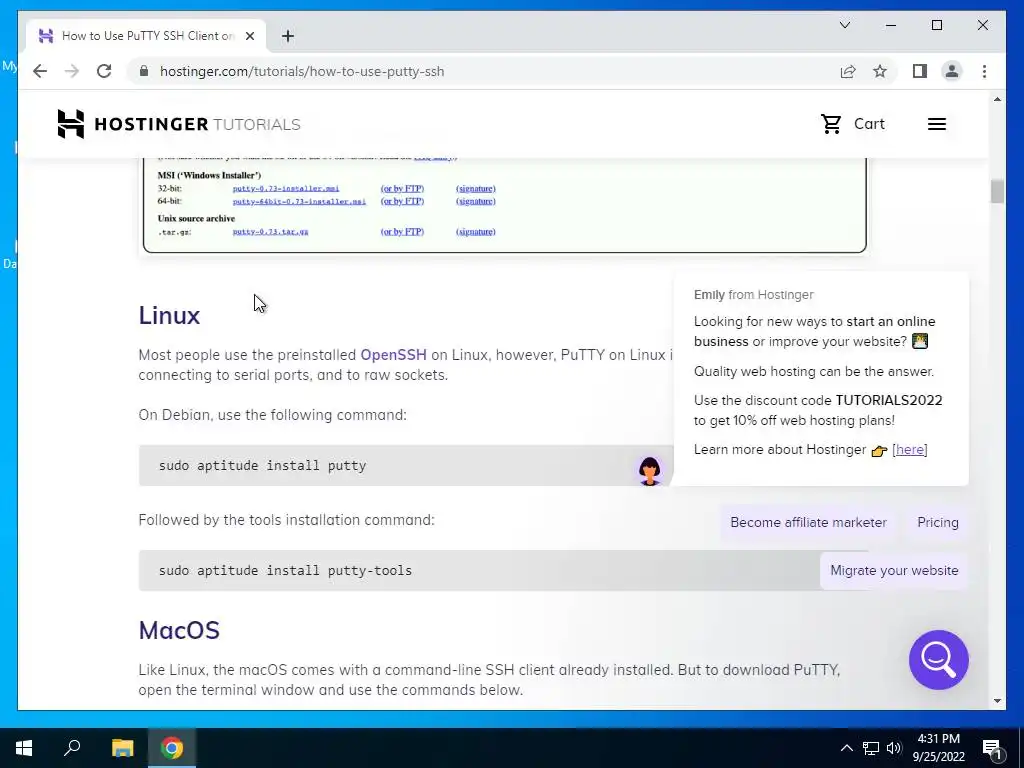Click the Chrome taskbar icon

point(172,748)
